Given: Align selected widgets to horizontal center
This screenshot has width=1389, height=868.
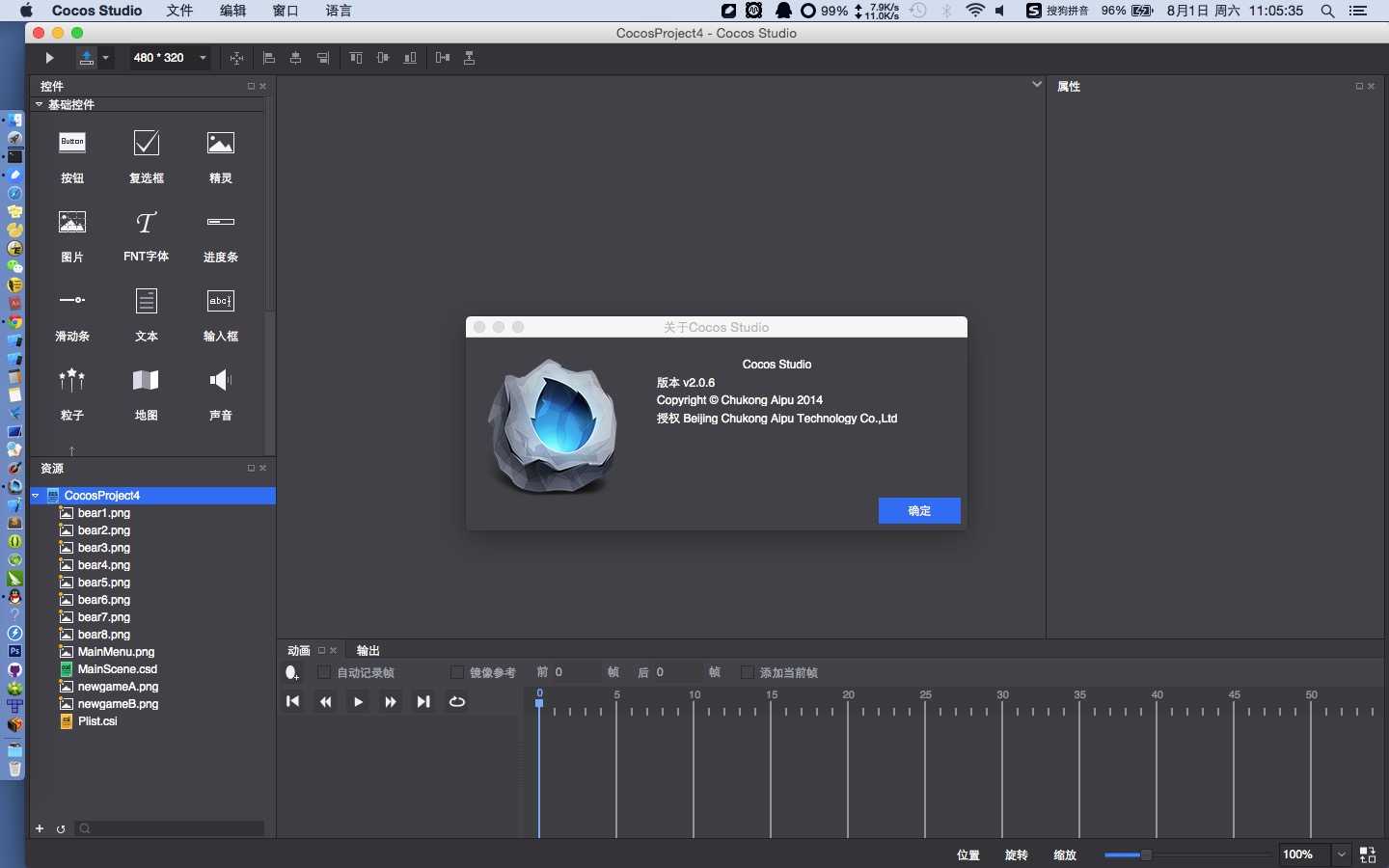Looking at the screenshot, I should [296, 58].
